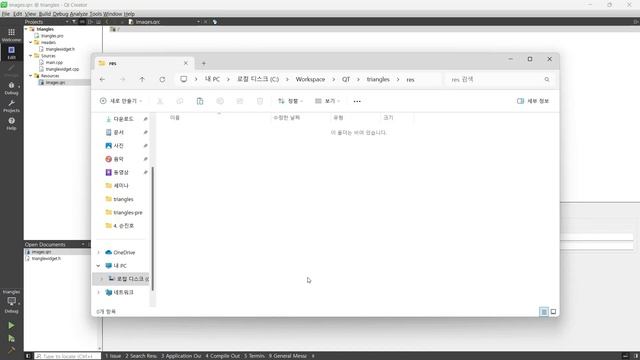The height and width of the screenshot is (360, 640).
Task: Click Up arrow in File Explorer
Action: pos(142,80)
